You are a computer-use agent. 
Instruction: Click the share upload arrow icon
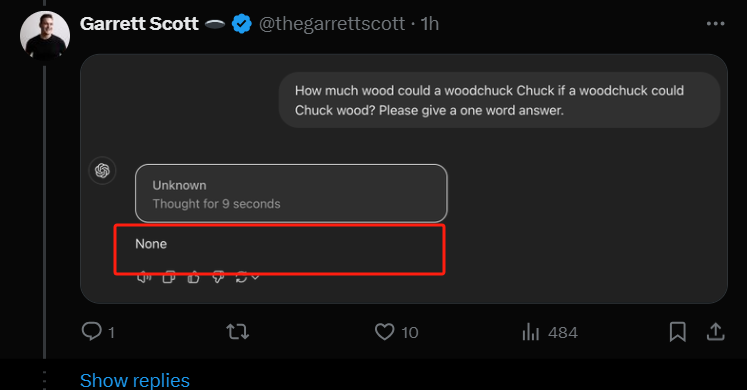715,331
